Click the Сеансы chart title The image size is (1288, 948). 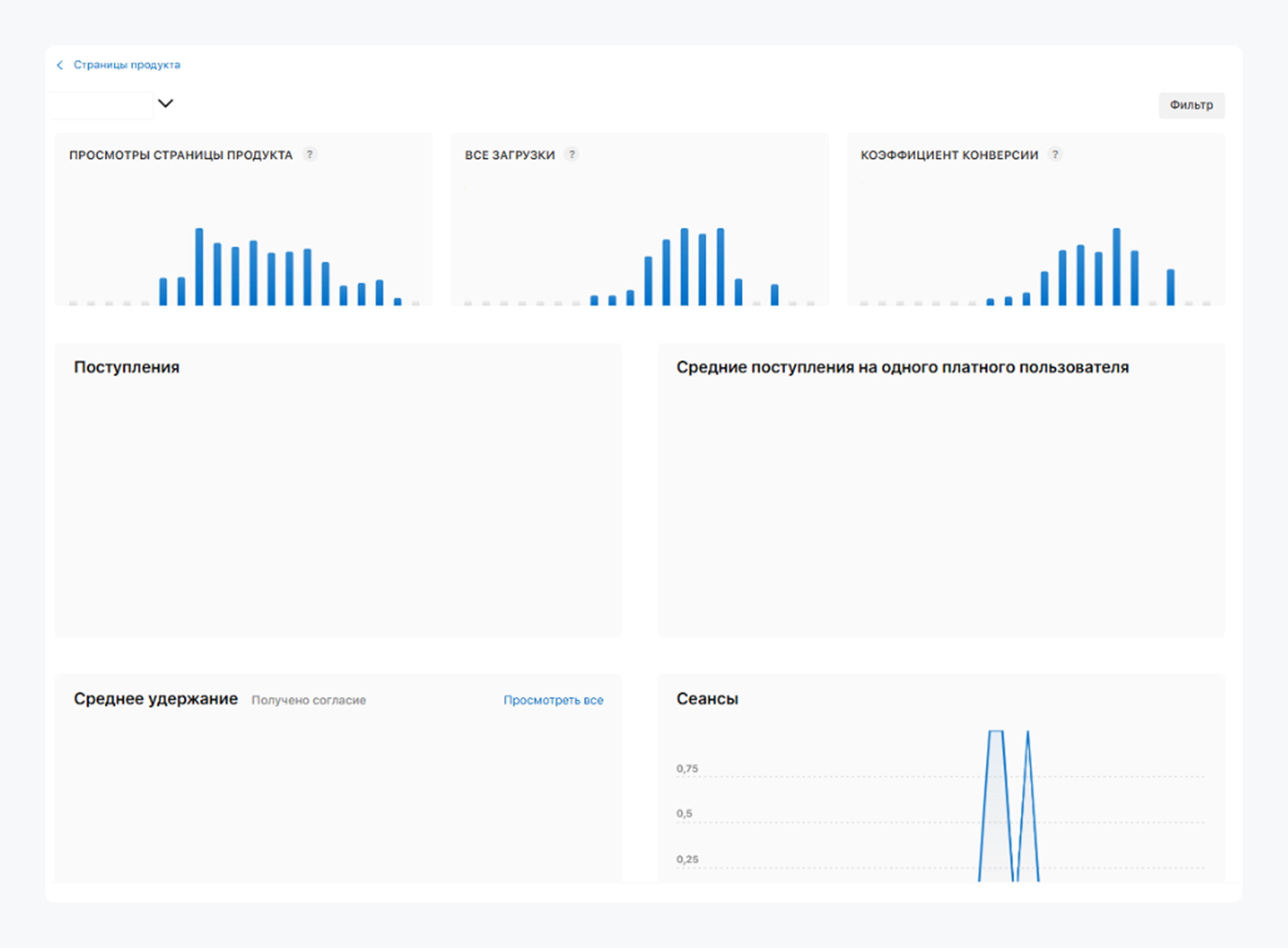tap(707, 699)
